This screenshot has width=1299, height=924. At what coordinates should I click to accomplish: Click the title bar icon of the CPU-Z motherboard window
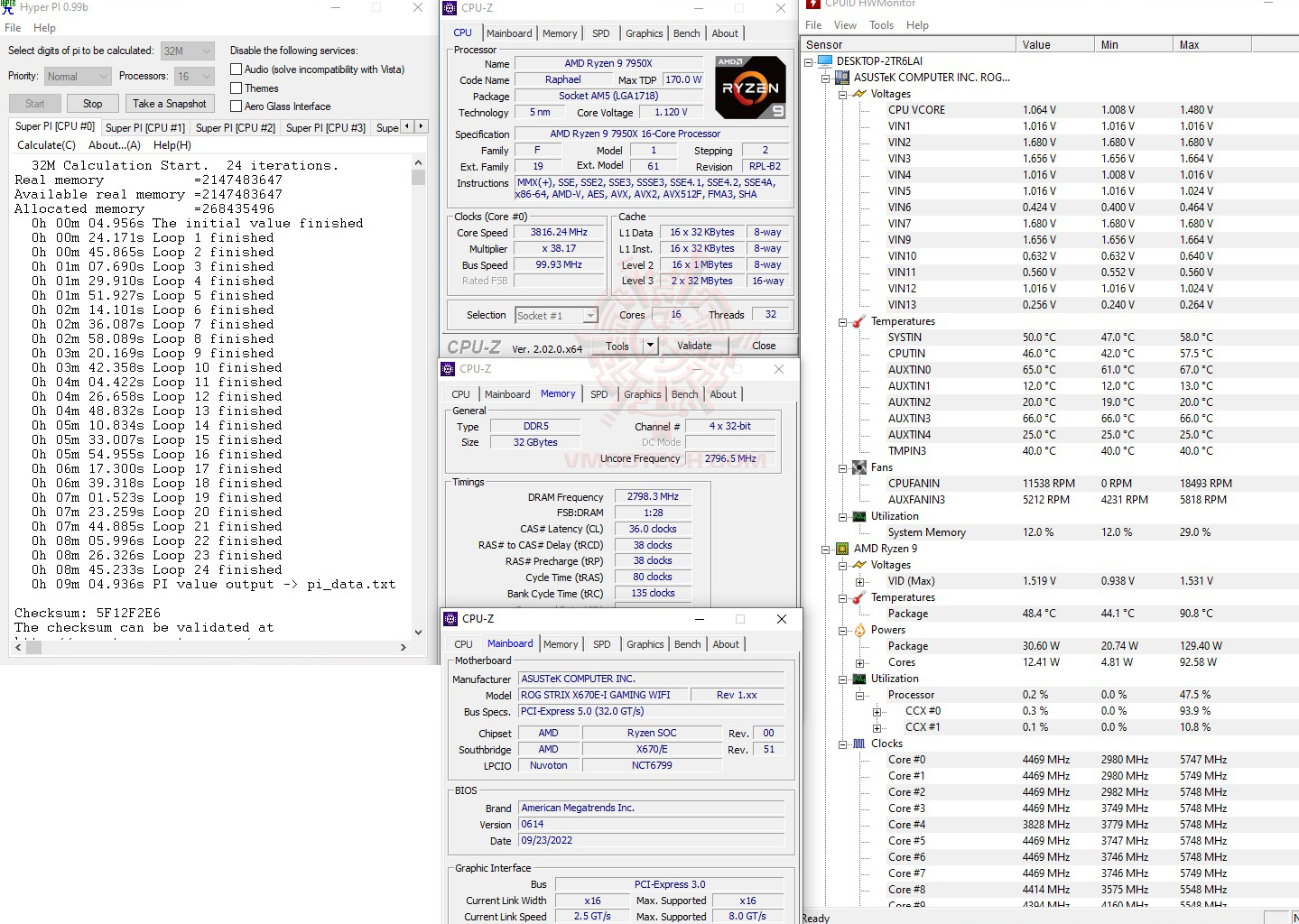pos(450,618)
